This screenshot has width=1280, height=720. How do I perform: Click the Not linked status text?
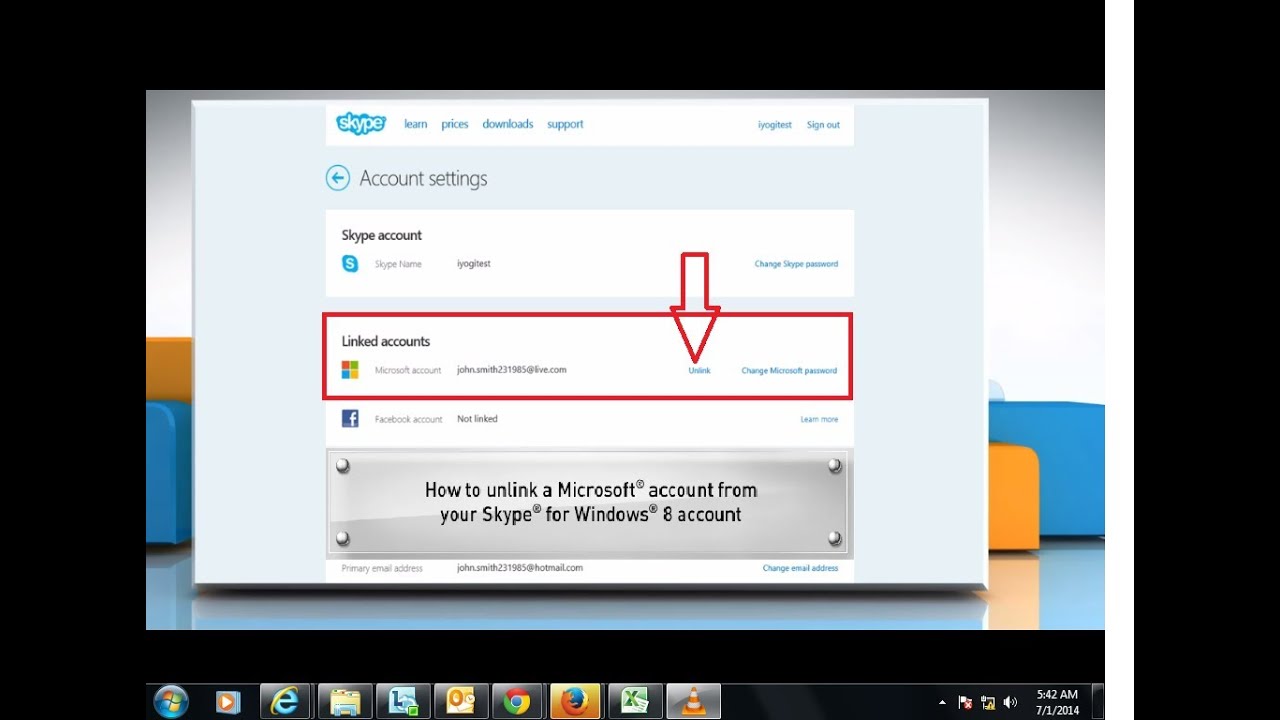[x=477, y=418]
